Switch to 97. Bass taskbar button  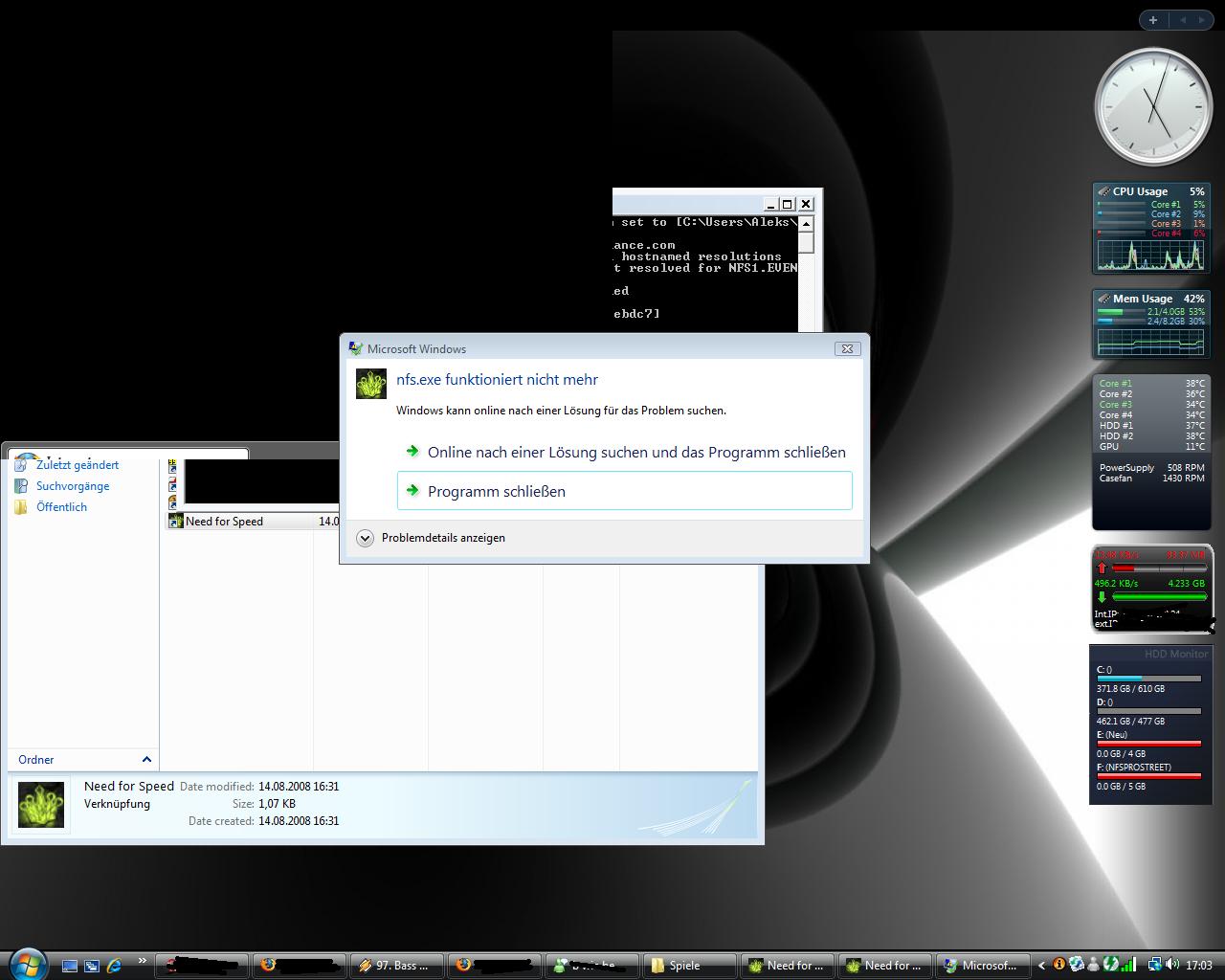click(x=394, y=966)
